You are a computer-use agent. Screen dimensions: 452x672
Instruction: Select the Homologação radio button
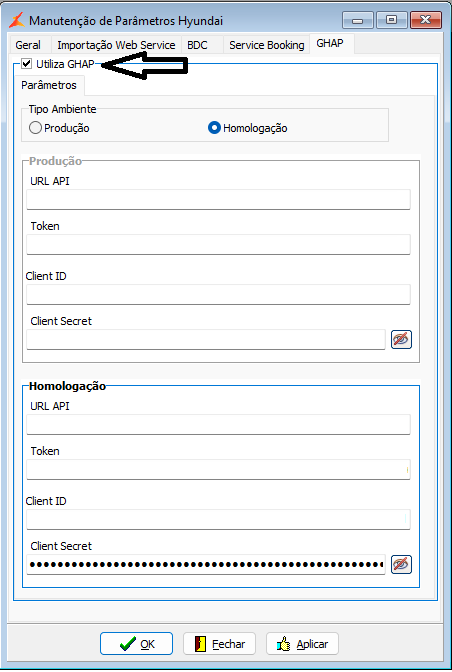click(x=214, y=128)
